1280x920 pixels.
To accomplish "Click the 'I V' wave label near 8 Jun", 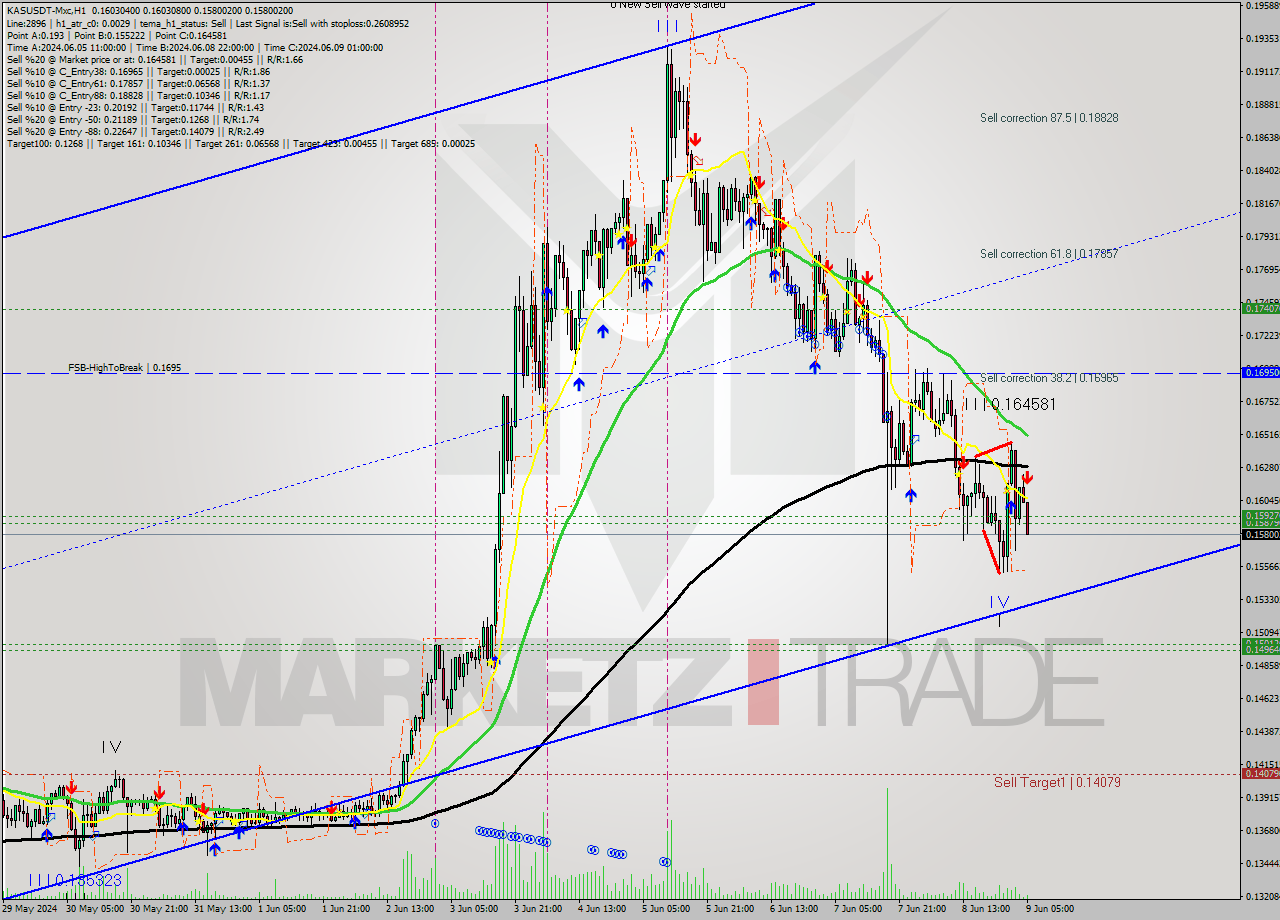I will [999, 602].
